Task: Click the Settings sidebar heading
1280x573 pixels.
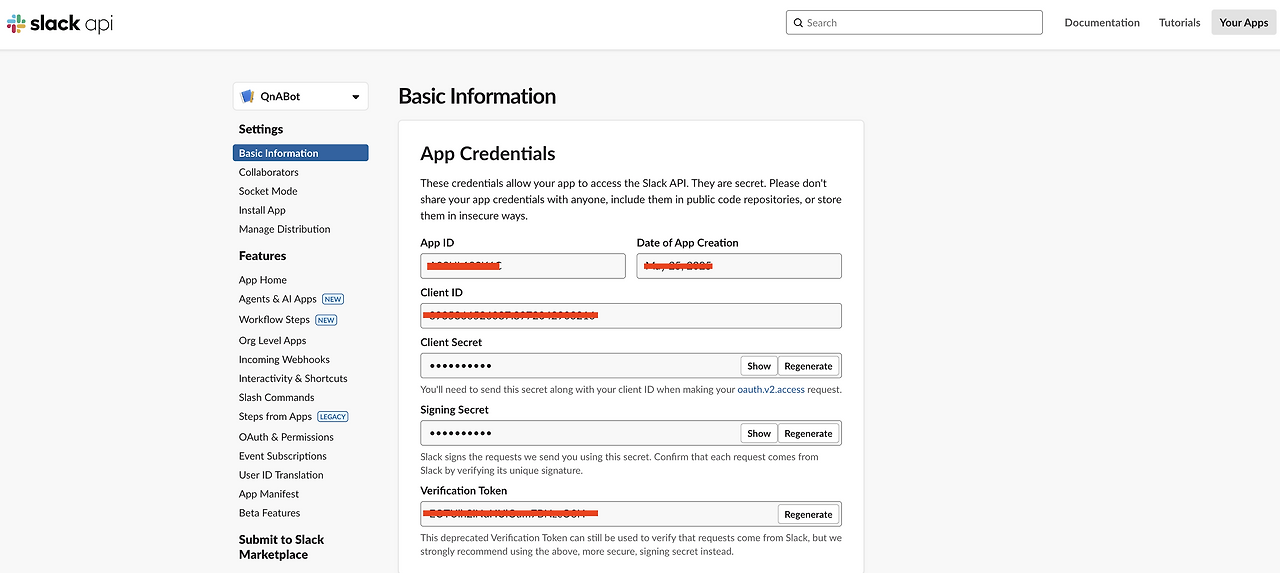Action: (261, 129)
